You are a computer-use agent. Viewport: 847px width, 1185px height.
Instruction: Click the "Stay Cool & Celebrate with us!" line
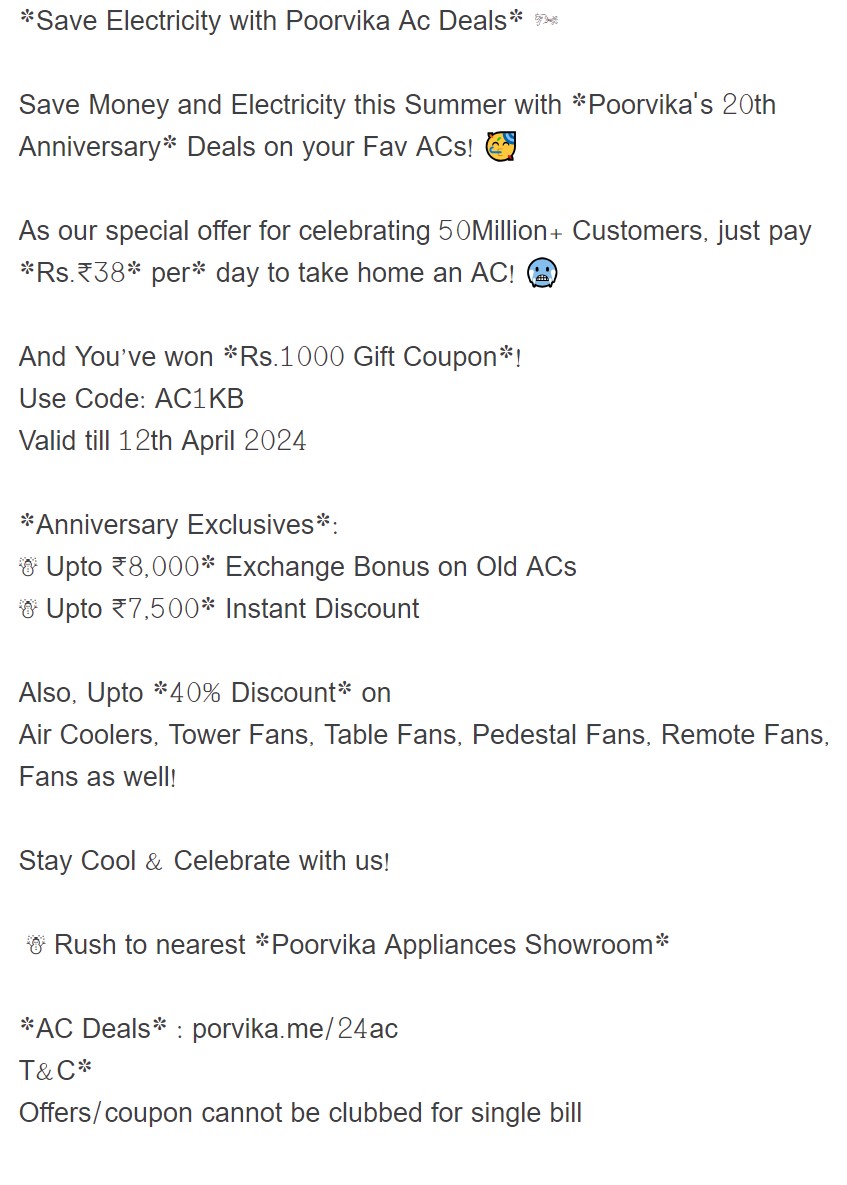coord(204,861)
